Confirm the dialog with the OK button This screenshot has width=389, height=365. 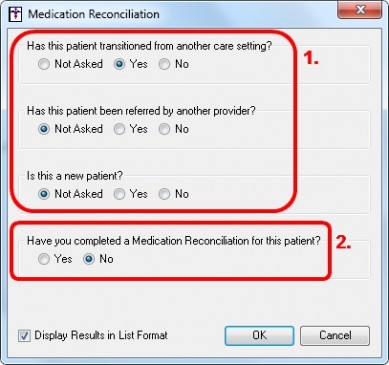[x=259, y=335]
